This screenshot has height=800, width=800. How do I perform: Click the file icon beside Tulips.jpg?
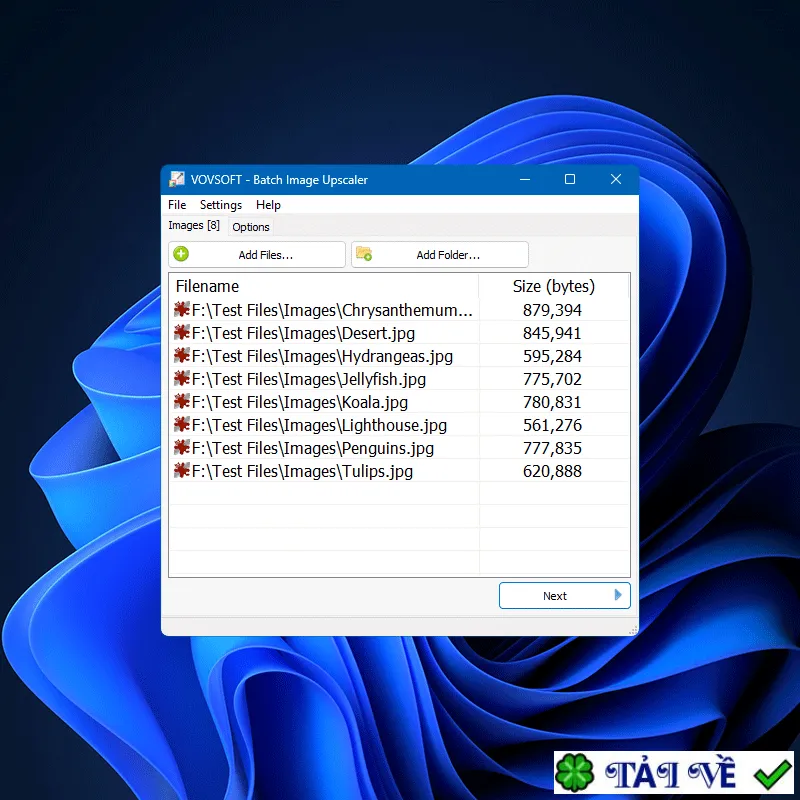(182, 470)
